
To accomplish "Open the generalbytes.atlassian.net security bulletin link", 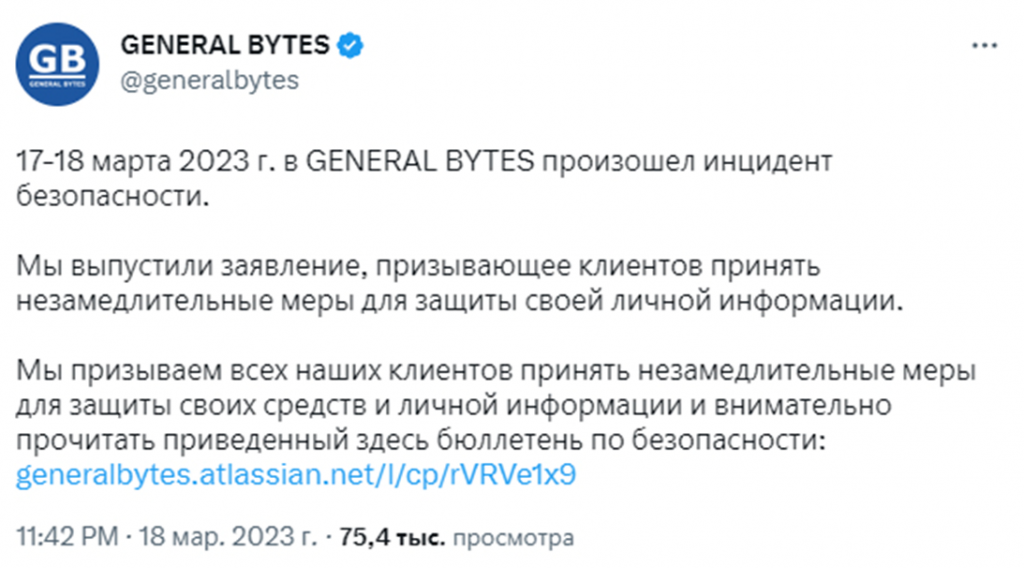I will coord(297,475).
